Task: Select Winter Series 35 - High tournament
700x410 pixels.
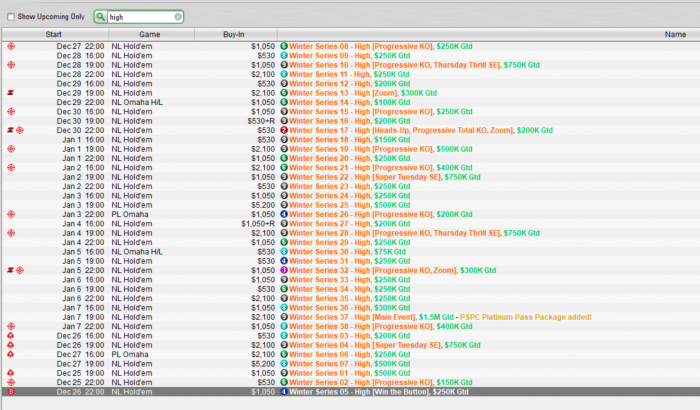Action: 350,298
